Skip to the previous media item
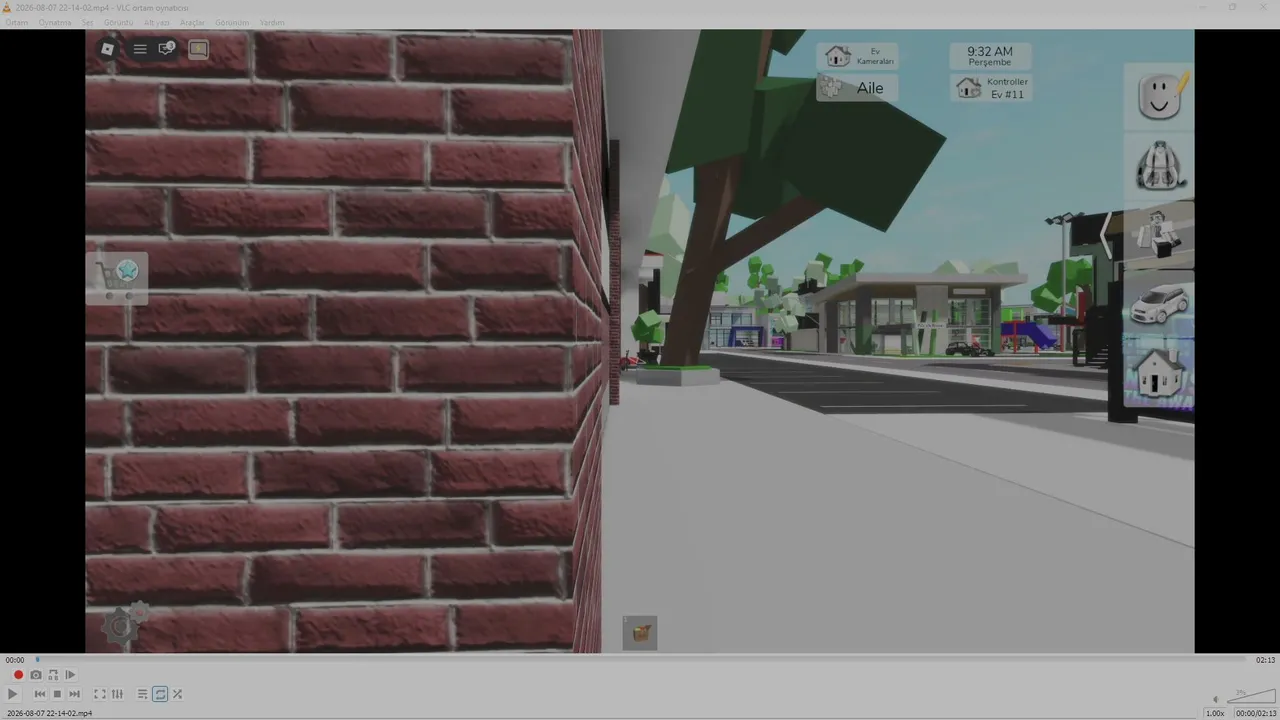 pyautogui.click(x=40, y=694)
